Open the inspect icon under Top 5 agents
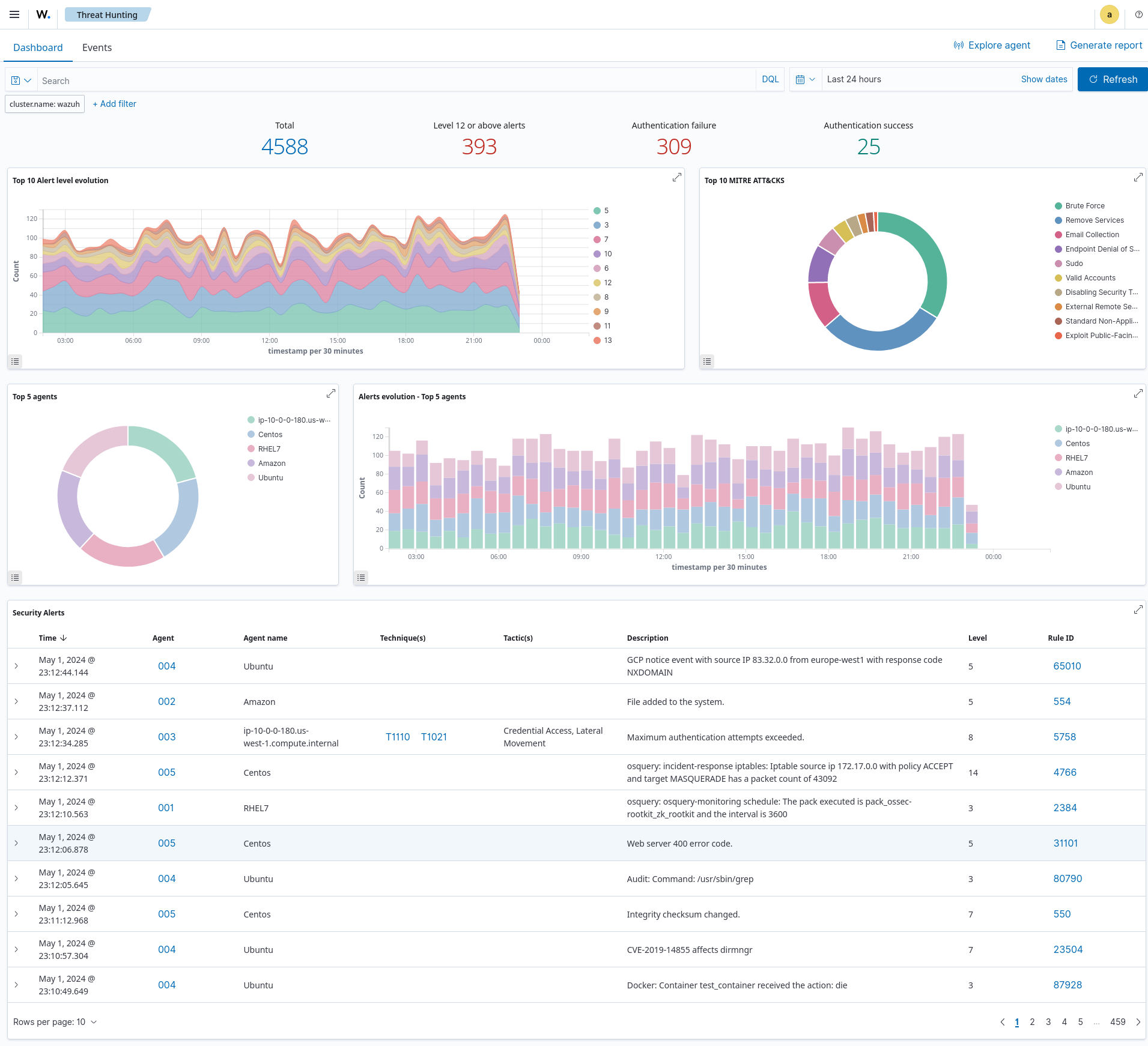Image resolution: width=1148 pixels, height=1046 pixels. click(15, 577)
